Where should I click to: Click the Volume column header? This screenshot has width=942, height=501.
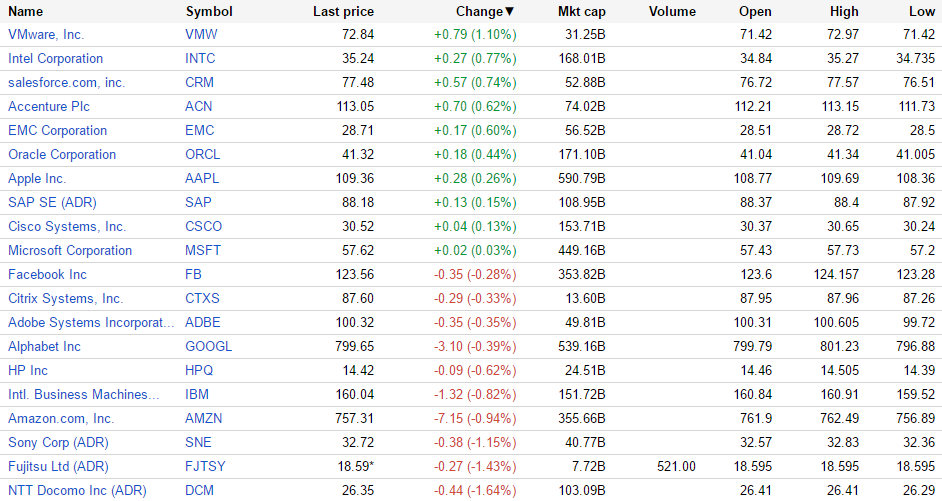pyautogui.click(x=672, y=11)
